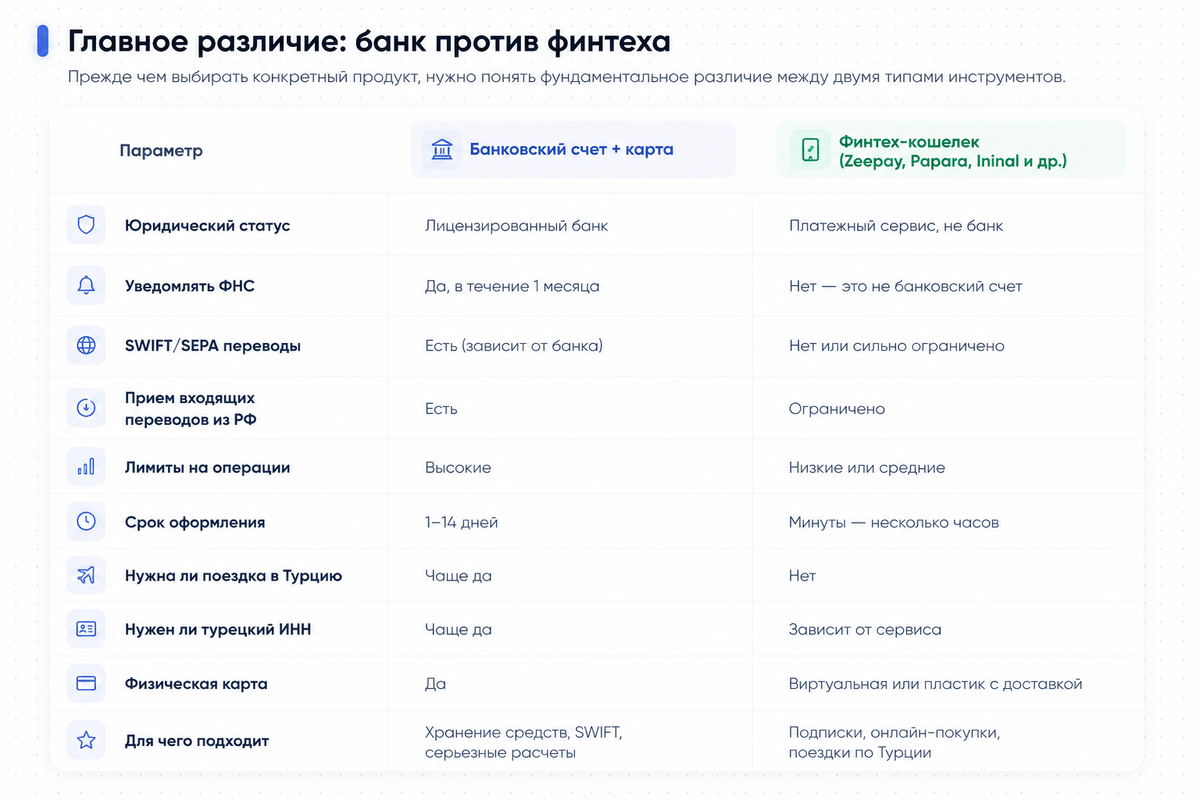Click the Лимиты на операции row label
The image size is (1200, 800).
pyautogui.click(x=207, y=467)
